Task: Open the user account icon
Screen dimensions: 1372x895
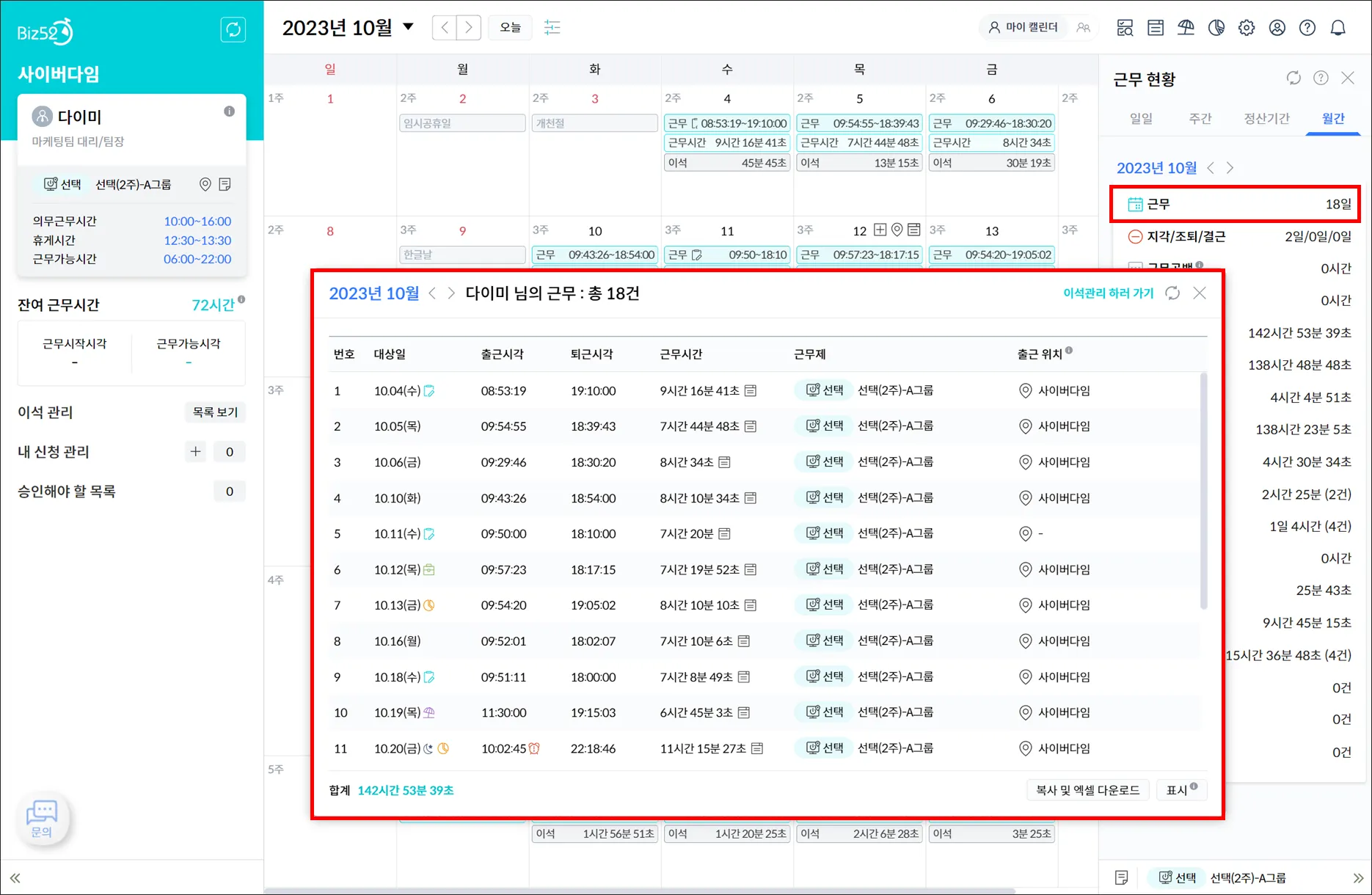Action: [1277, 28]
